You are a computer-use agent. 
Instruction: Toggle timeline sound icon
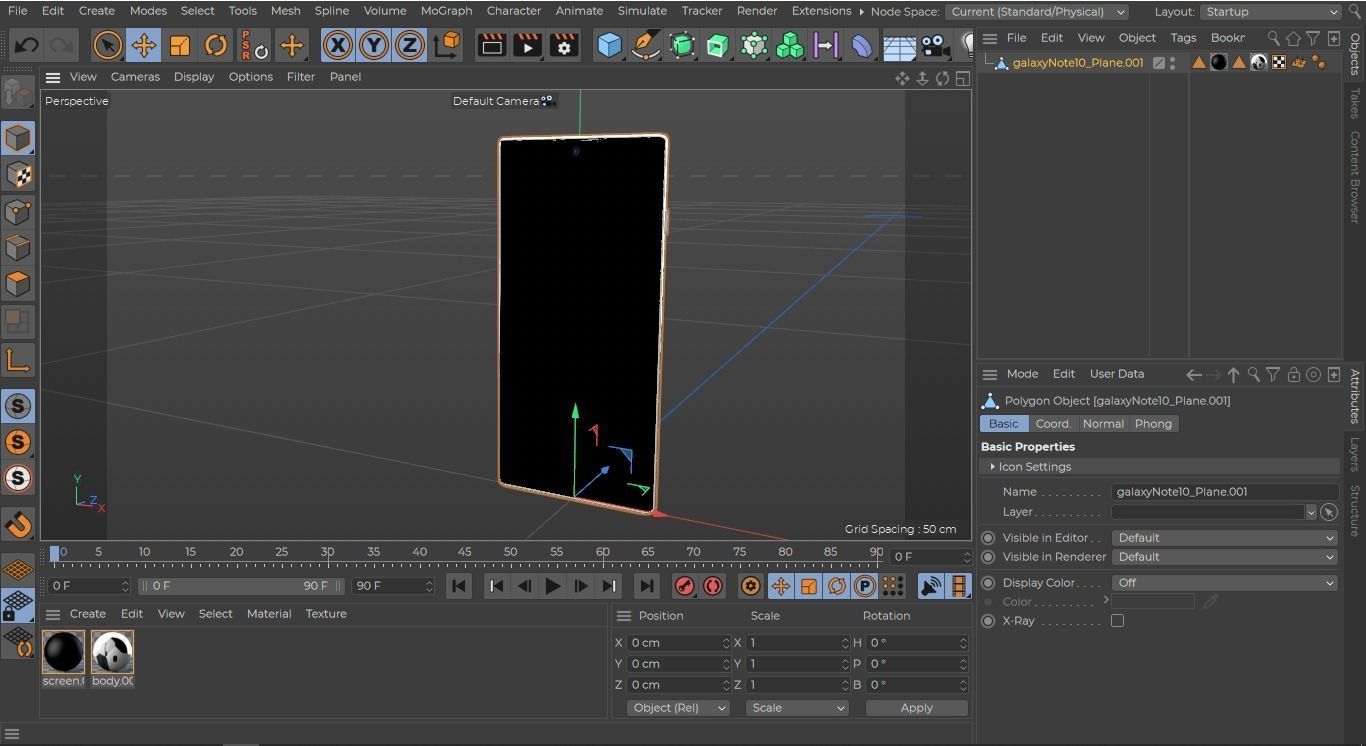pos(931,586)
